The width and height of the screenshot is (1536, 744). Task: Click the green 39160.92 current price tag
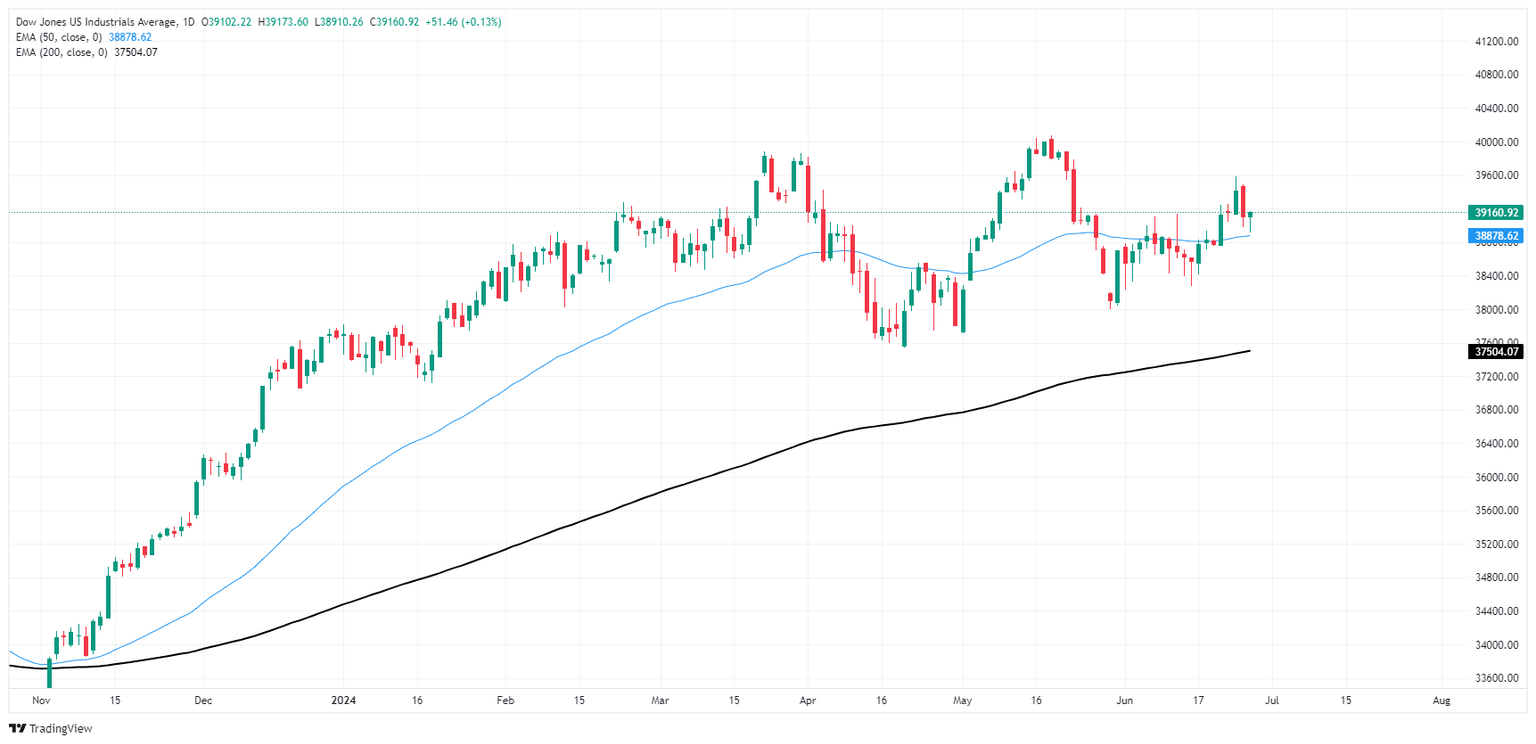pos(1495,212)
